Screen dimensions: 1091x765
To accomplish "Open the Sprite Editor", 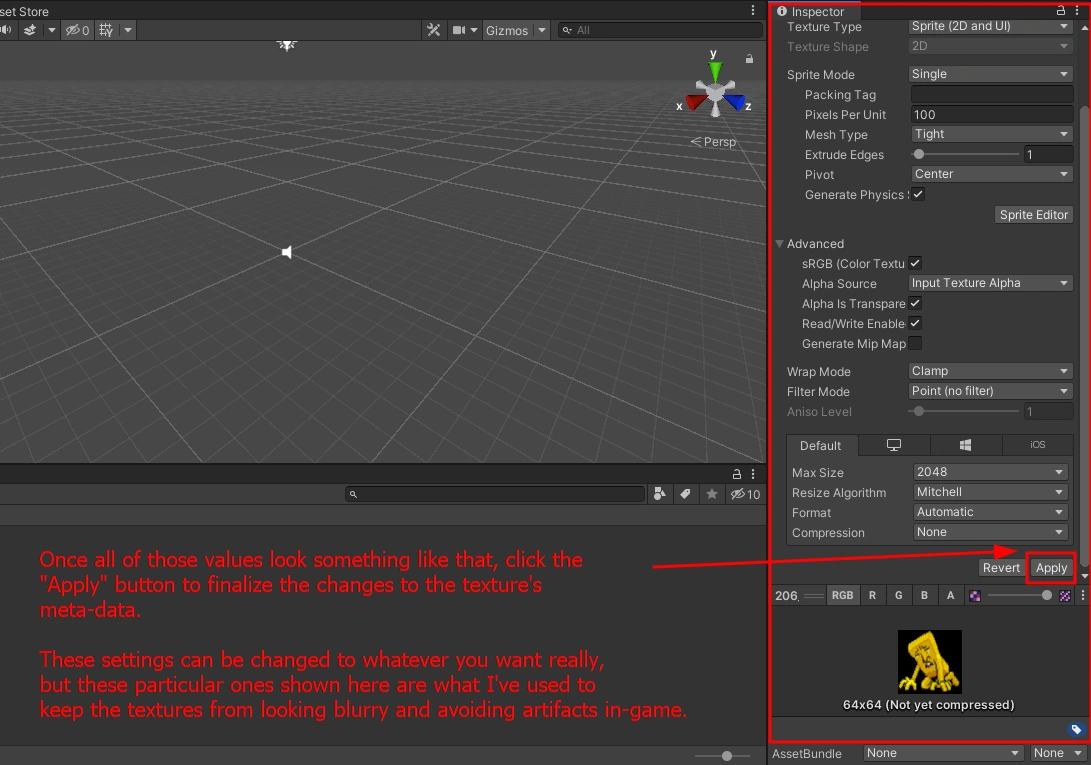I will (1033, 215).
